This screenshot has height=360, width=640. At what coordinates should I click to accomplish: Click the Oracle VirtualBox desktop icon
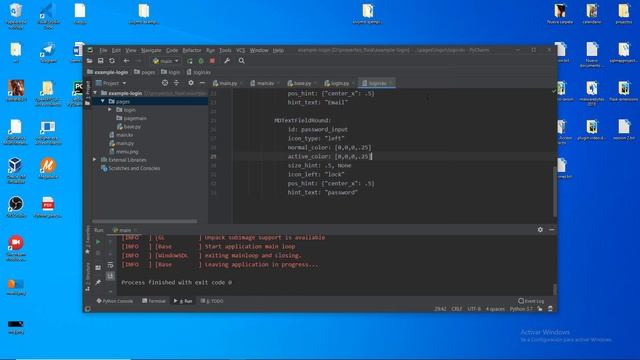pyautogui.click(x=16, y=170)
